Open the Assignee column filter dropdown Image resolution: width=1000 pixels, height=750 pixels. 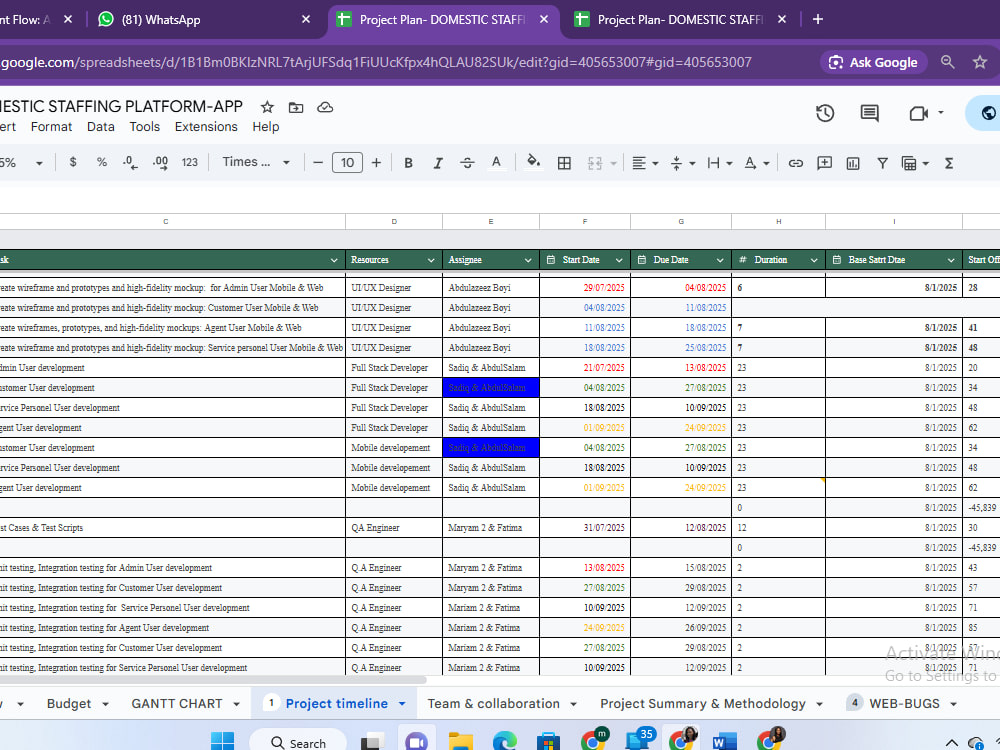(x=527, y=260)
